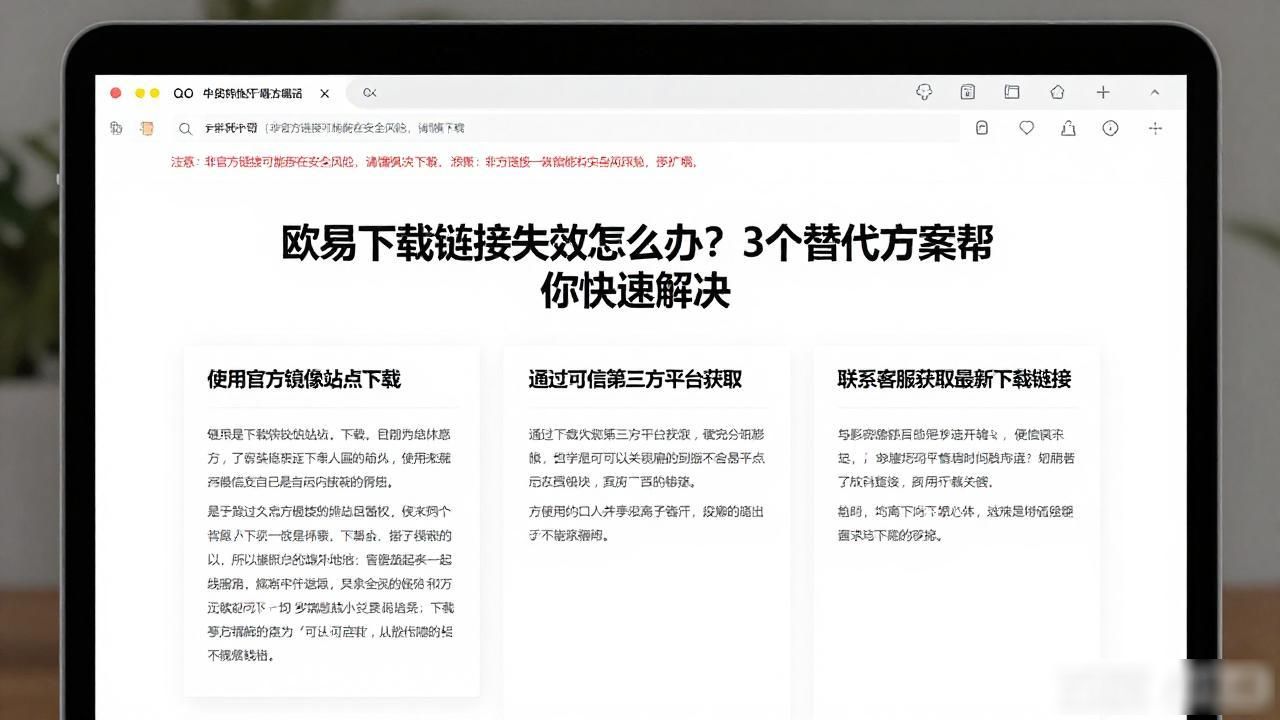
Task: Focus the address bar text field
Action: tap(565, 128)
